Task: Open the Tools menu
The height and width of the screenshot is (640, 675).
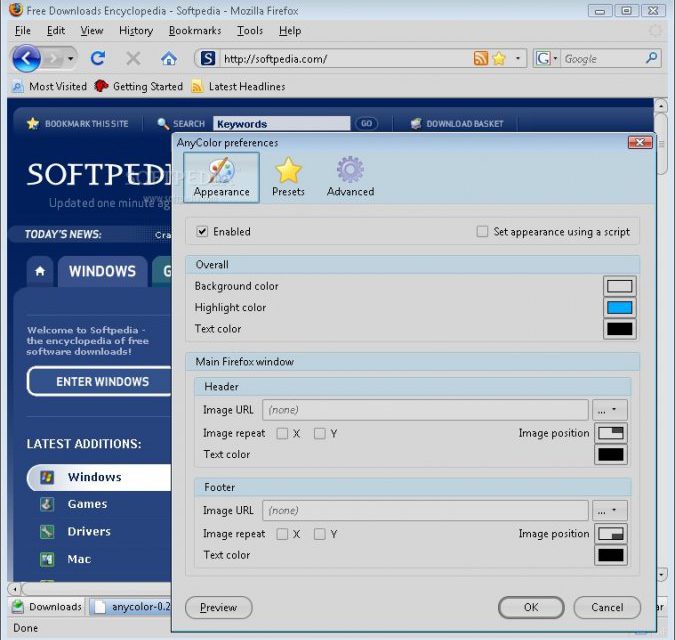Action: 250,31
